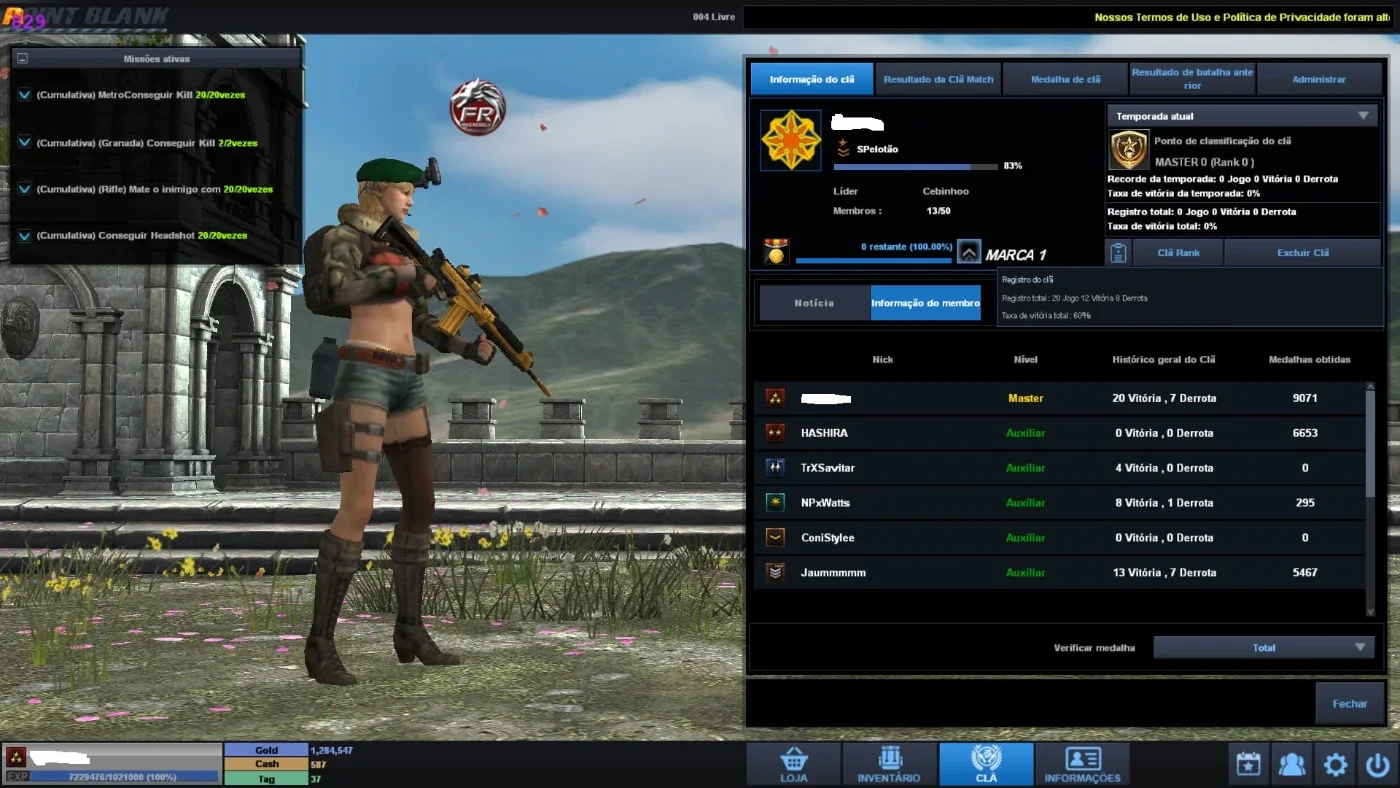Viewport: 1400px width, 788px height.
Task: Open the Medalha de clã tab
Action: coord(1066,79)
